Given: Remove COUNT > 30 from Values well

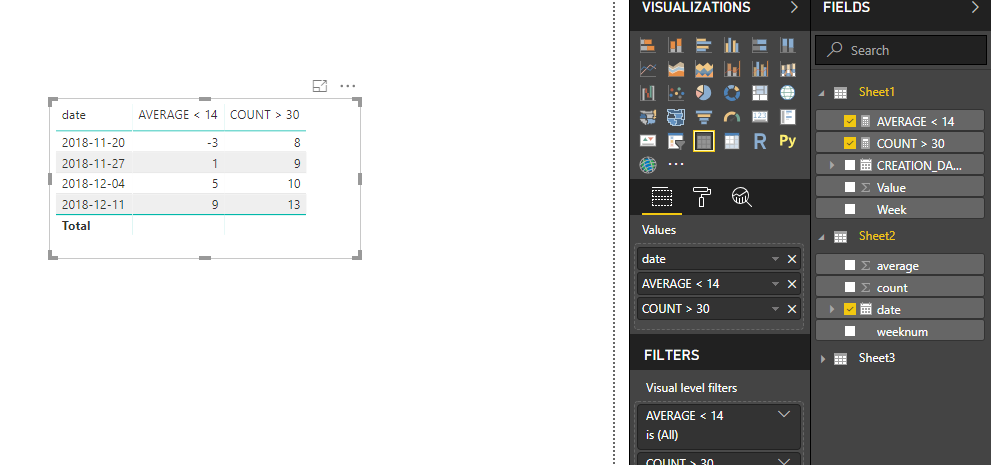Looking at the screenshot, I should 792,309.
